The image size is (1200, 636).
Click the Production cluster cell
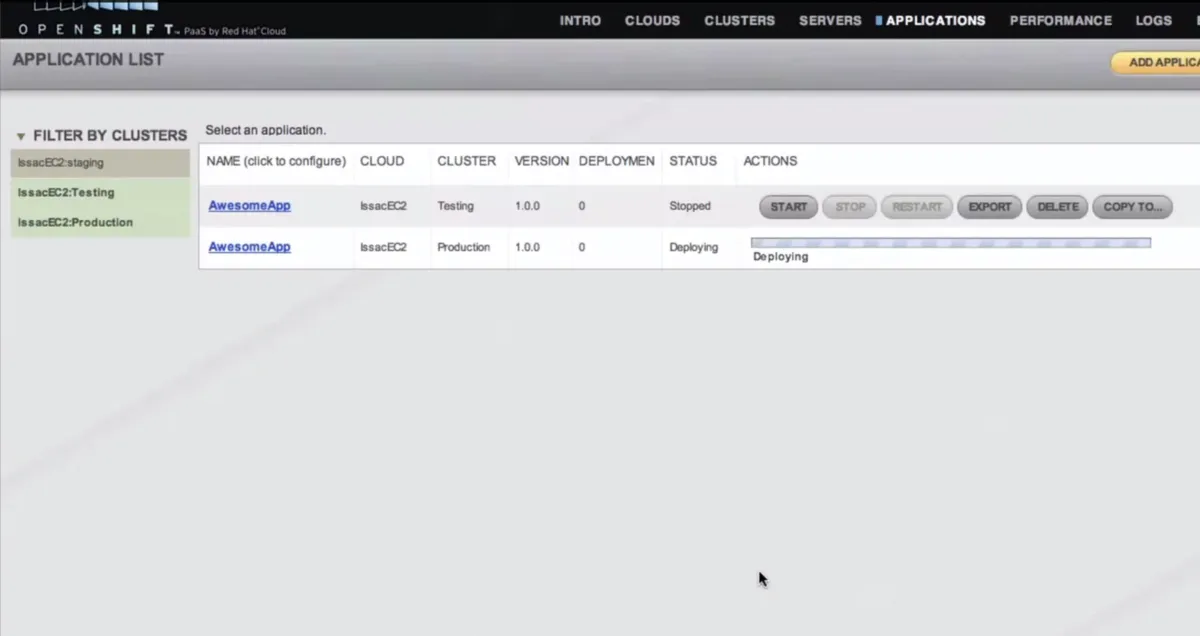pyautogui.click(x=464, y=247)
